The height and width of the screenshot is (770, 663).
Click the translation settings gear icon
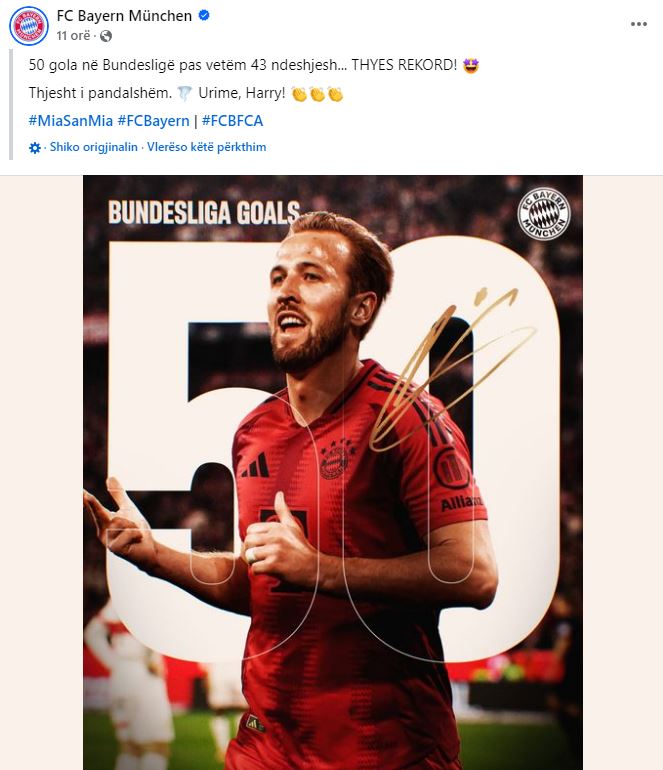(35, 147)
